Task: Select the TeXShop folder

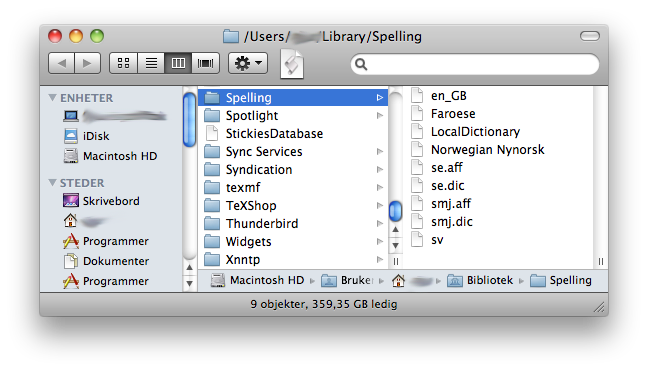Action: tap(293, 205)
